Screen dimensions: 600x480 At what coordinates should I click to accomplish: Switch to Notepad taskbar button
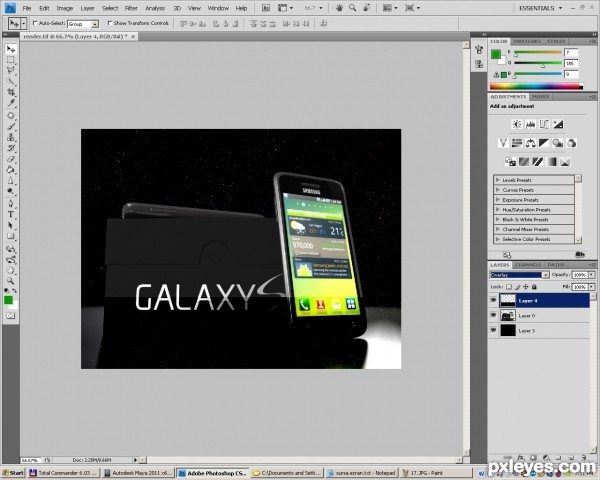coord(362,473)
